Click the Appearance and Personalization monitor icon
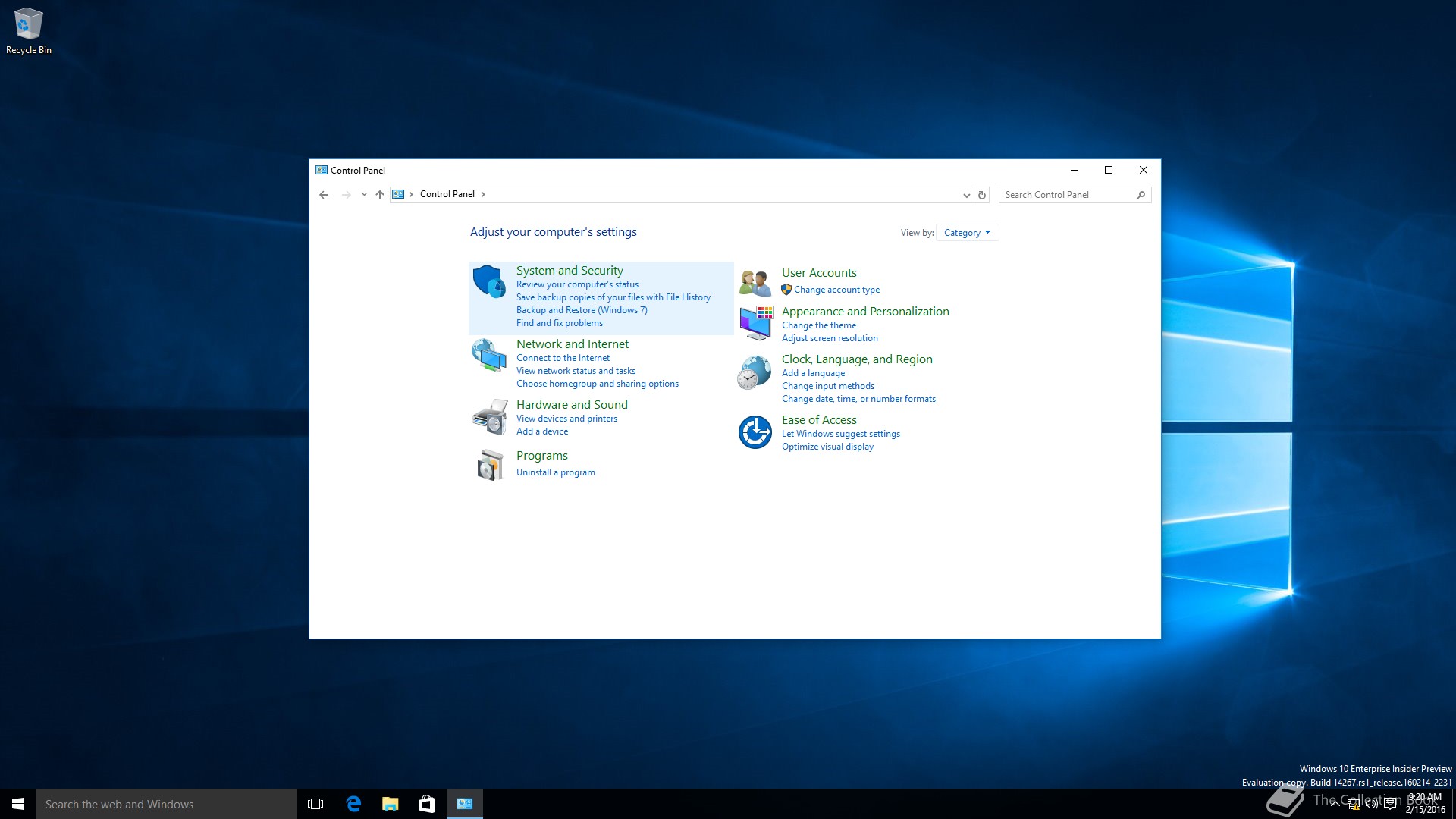The image size is (1456, 819). 755,323
